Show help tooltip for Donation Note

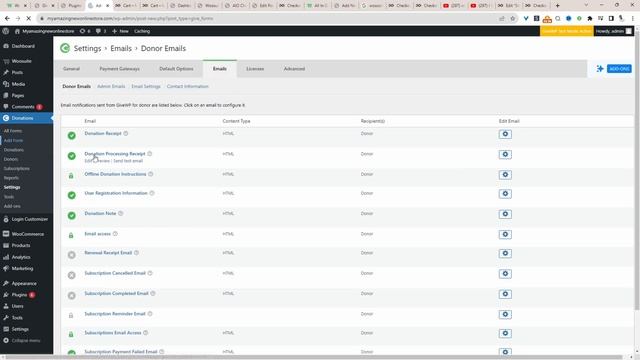click(x=120, y=213)
